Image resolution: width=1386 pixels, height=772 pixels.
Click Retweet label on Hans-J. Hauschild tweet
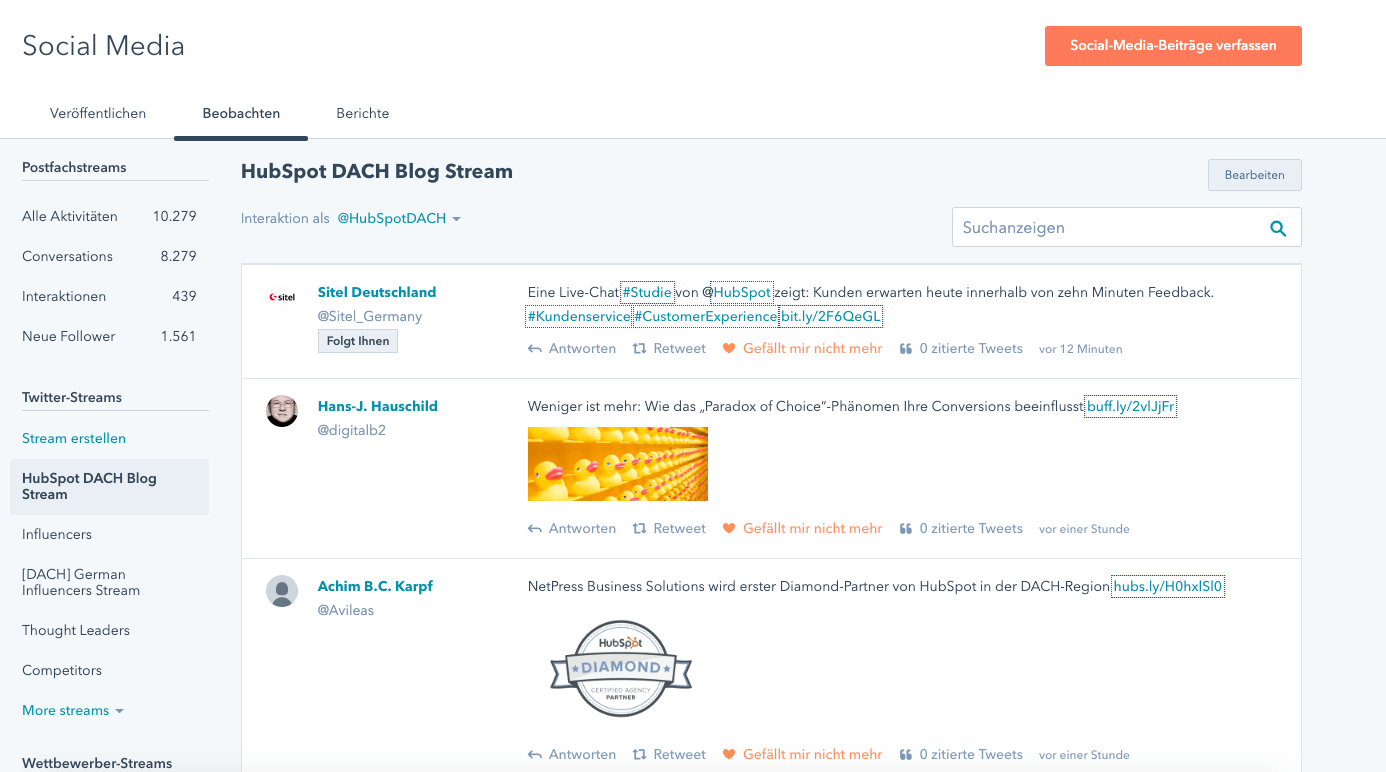pos(680,529)
